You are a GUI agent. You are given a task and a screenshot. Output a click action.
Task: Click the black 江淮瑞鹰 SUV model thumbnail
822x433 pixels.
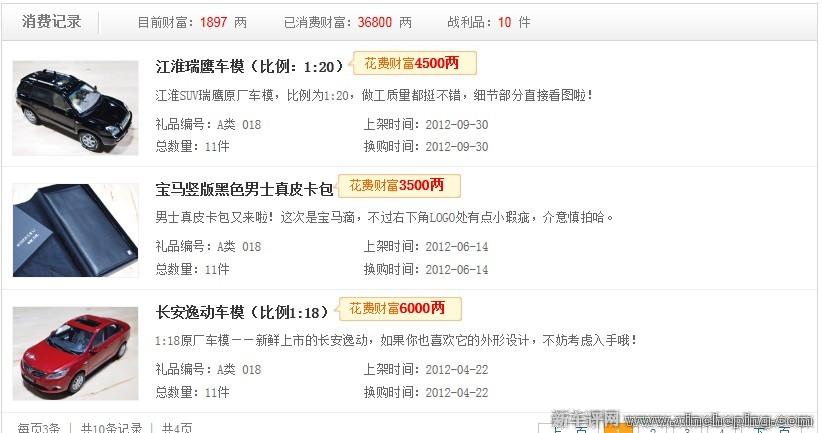click(75, 108)
